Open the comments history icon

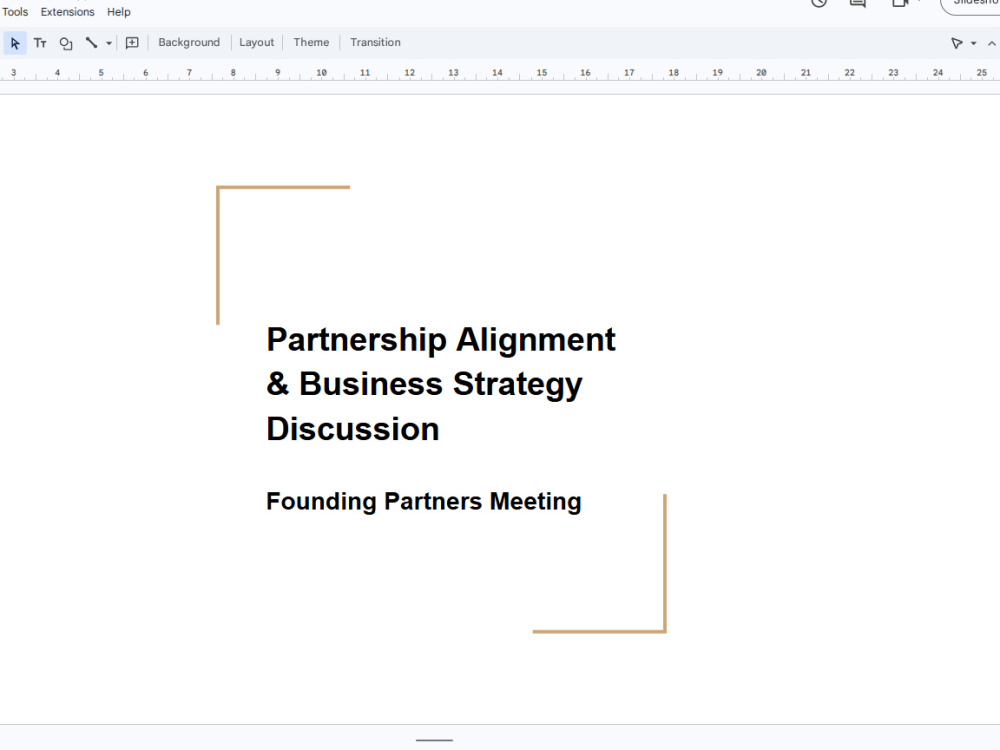click(x=858, y=3)
